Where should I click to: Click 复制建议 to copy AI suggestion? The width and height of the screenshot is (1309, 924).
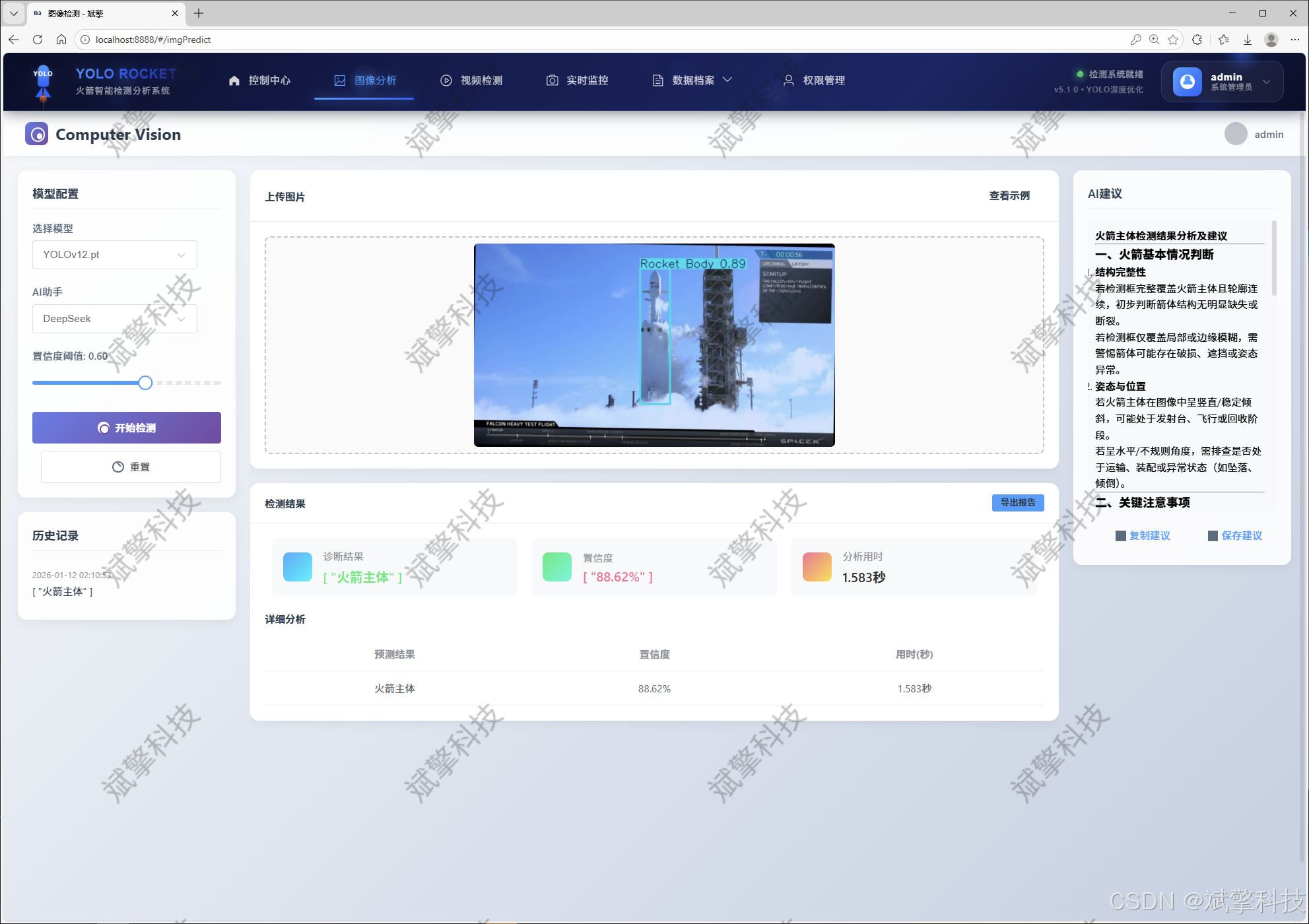coord(1149,535)
